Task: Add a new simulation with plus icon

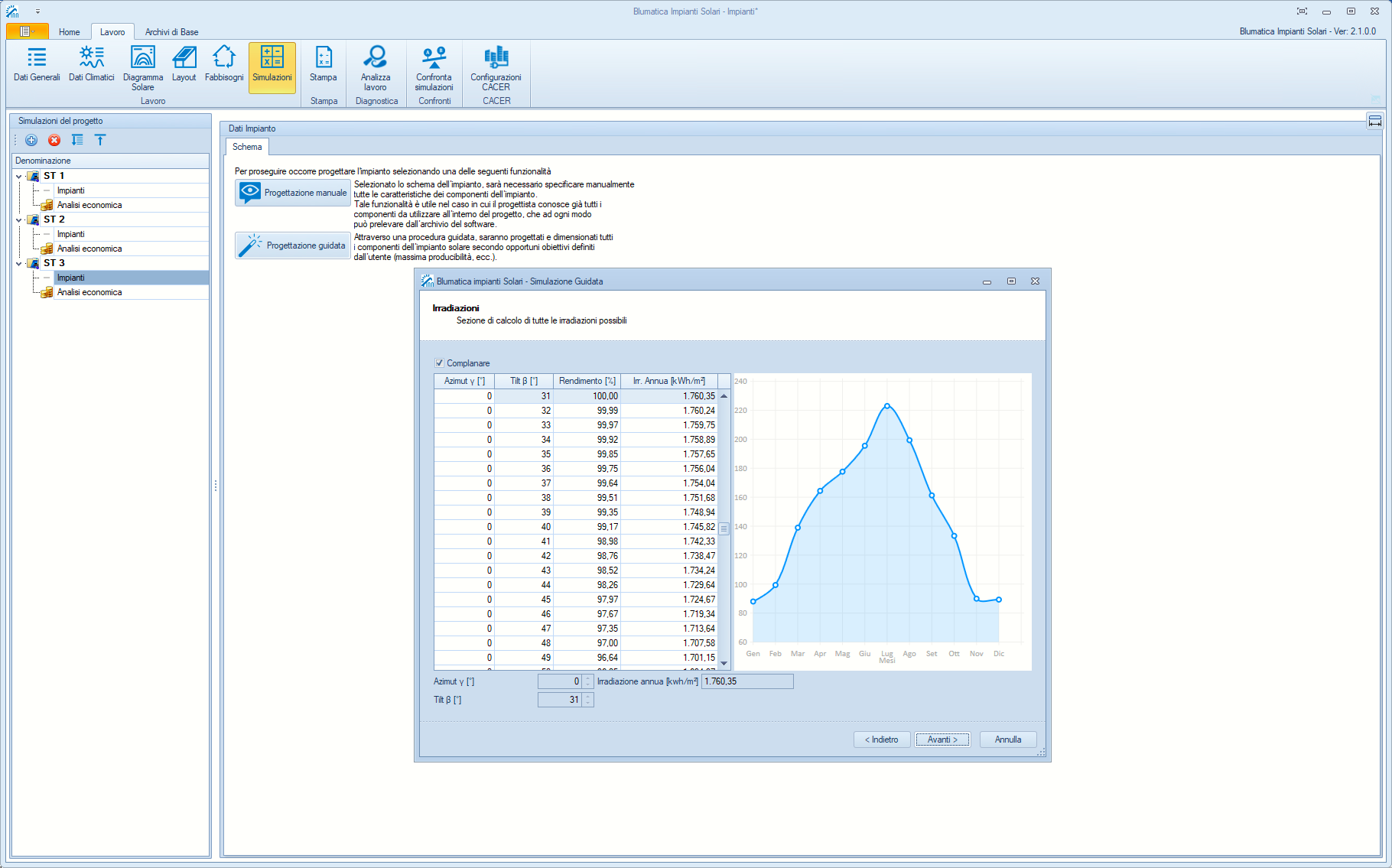Action: click(x=31, y=140)
